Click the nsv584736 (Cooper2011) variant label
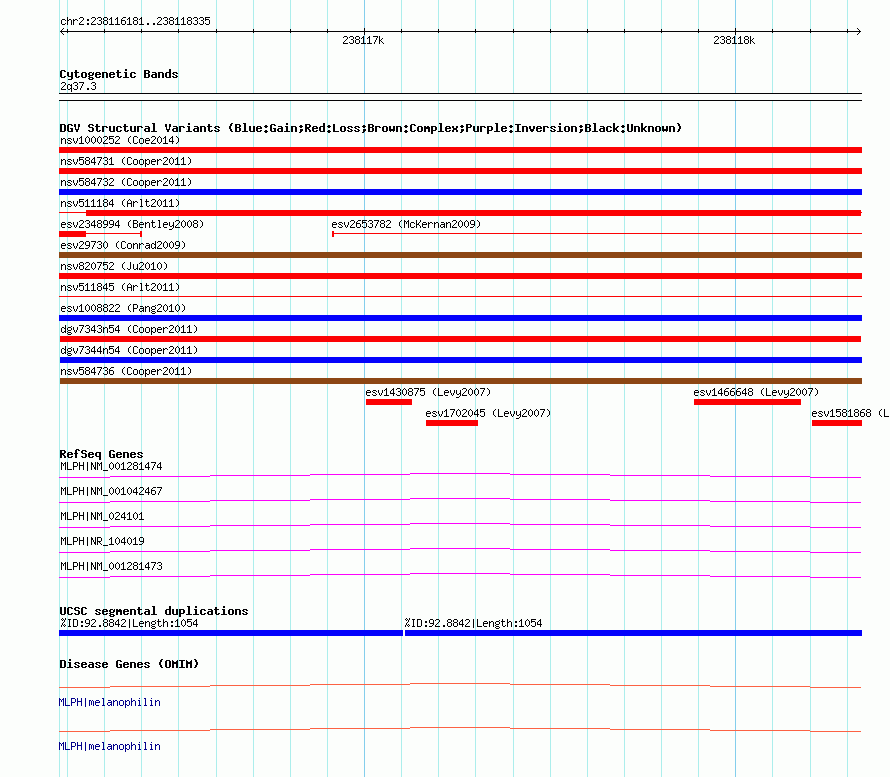This screenshot has width=890, height=777. 126,371
